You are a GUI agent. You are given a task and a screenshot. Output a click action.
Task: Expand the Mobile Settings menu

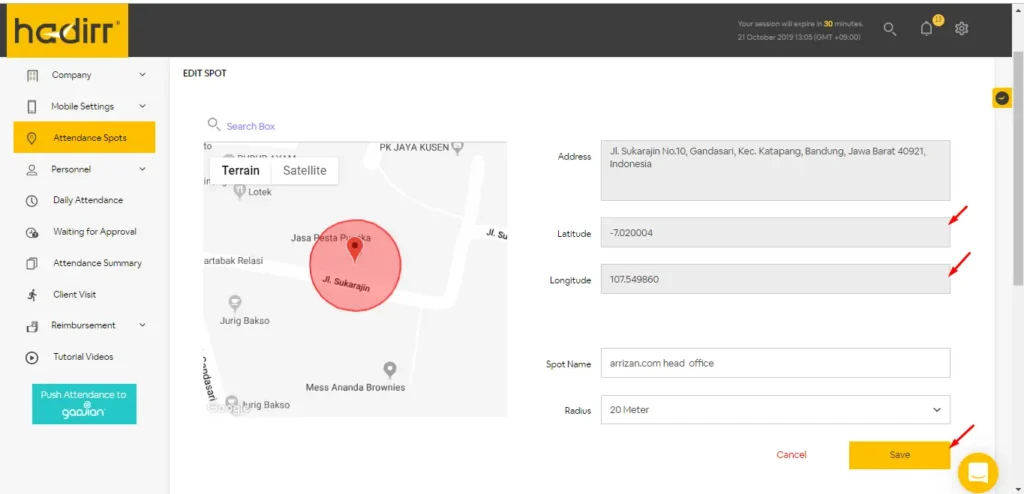85,106
